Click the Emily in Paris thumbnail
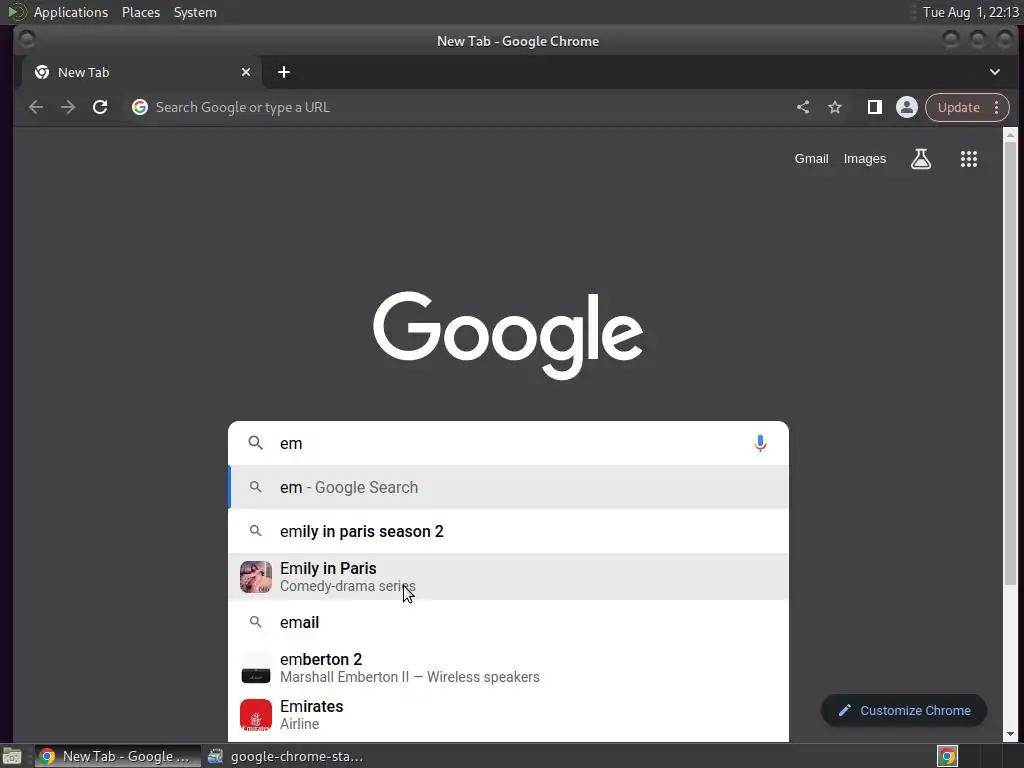 click(x=256, y=577)
